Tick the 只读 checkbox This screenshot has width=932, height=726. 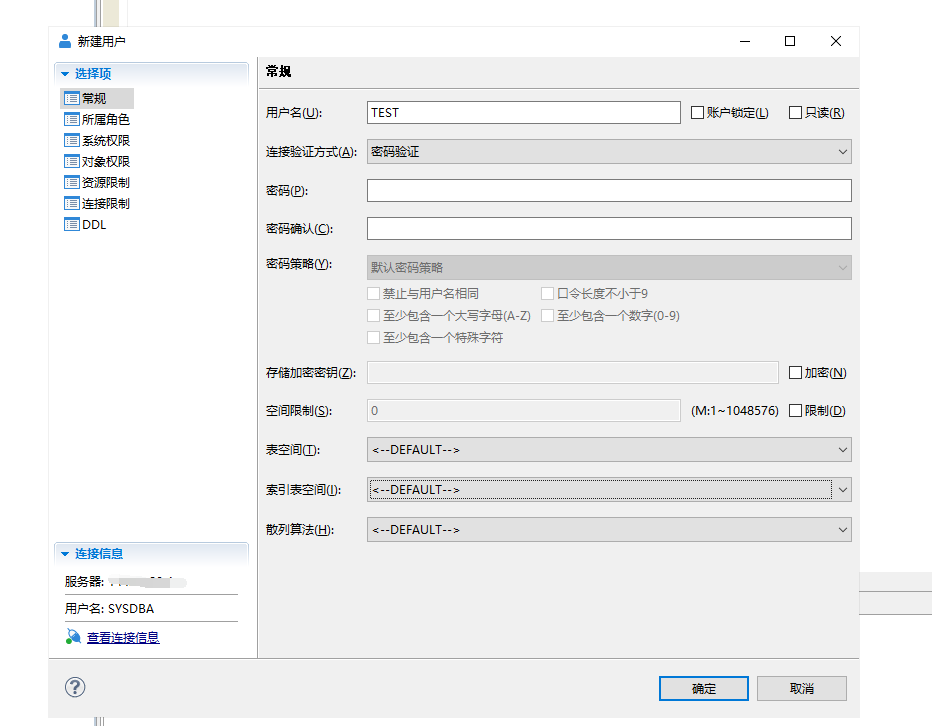coord(796,113)
